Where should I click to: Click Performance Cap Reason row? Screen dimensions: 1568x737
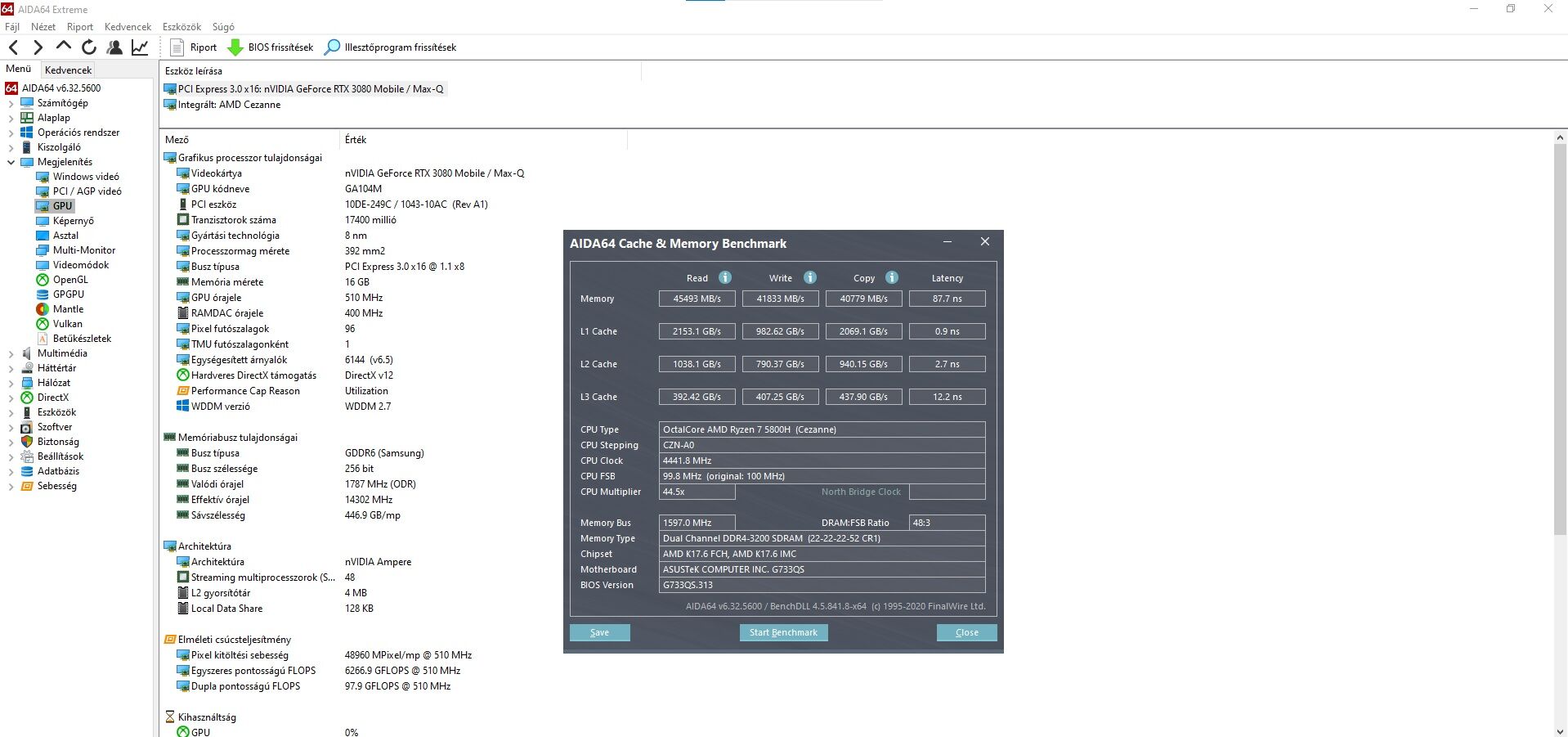point(283,391)
